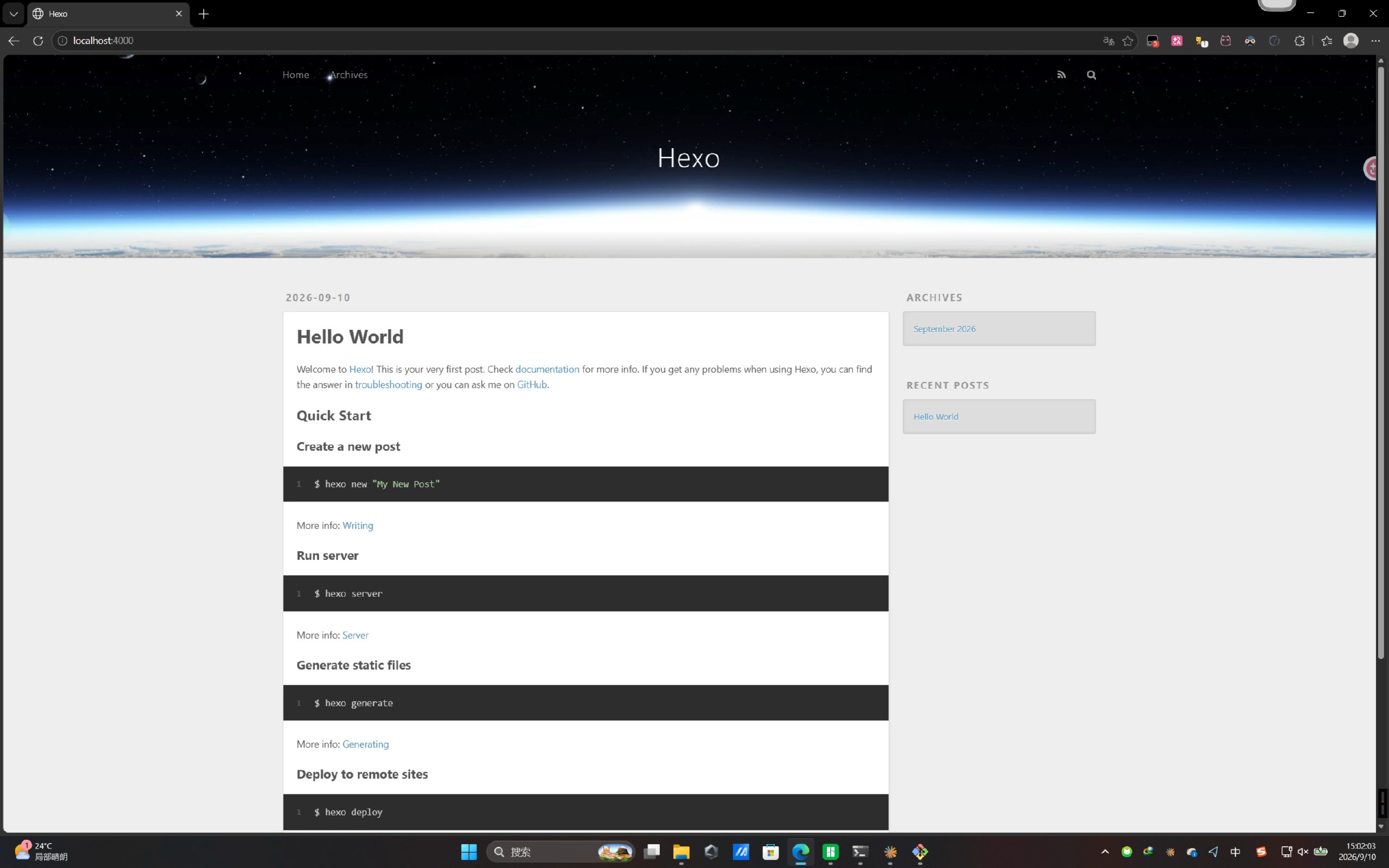Open the glasses-character extension icon
1389x868 pixels.
click(1250, 41)
